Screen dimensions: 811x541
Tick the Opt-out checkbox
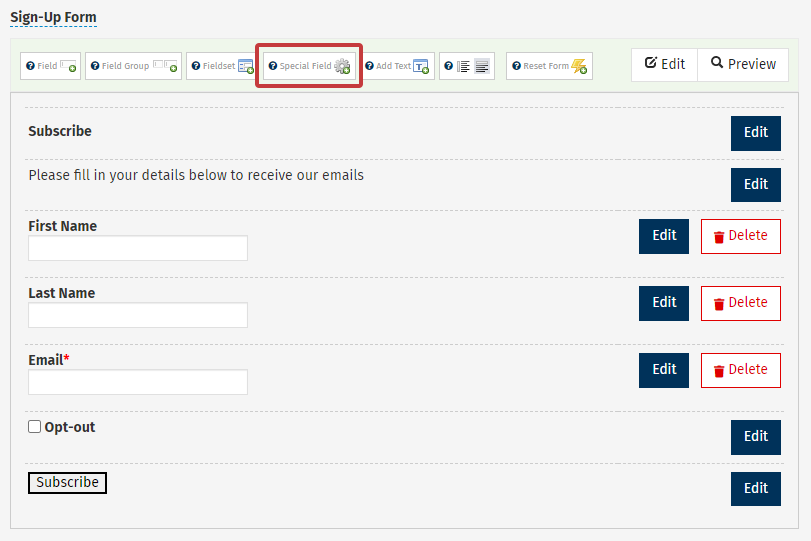pos(35,427)
